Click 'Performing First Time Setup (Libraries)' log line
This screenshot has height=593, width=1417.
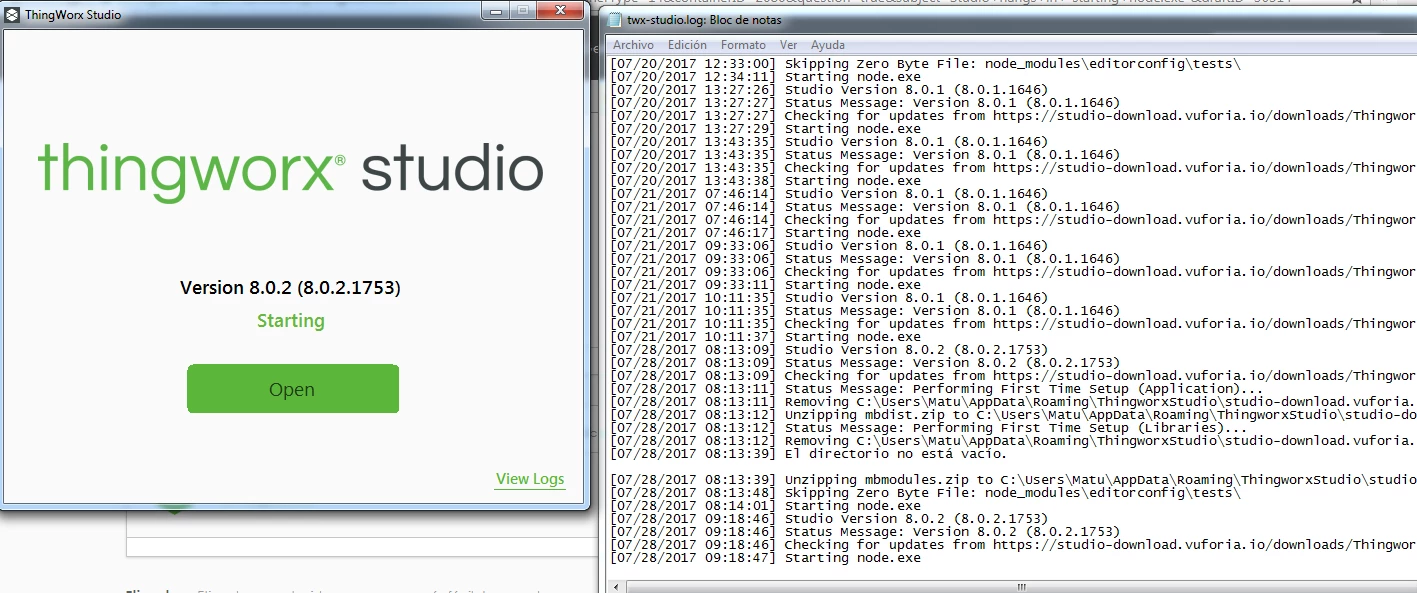(929, 428)
